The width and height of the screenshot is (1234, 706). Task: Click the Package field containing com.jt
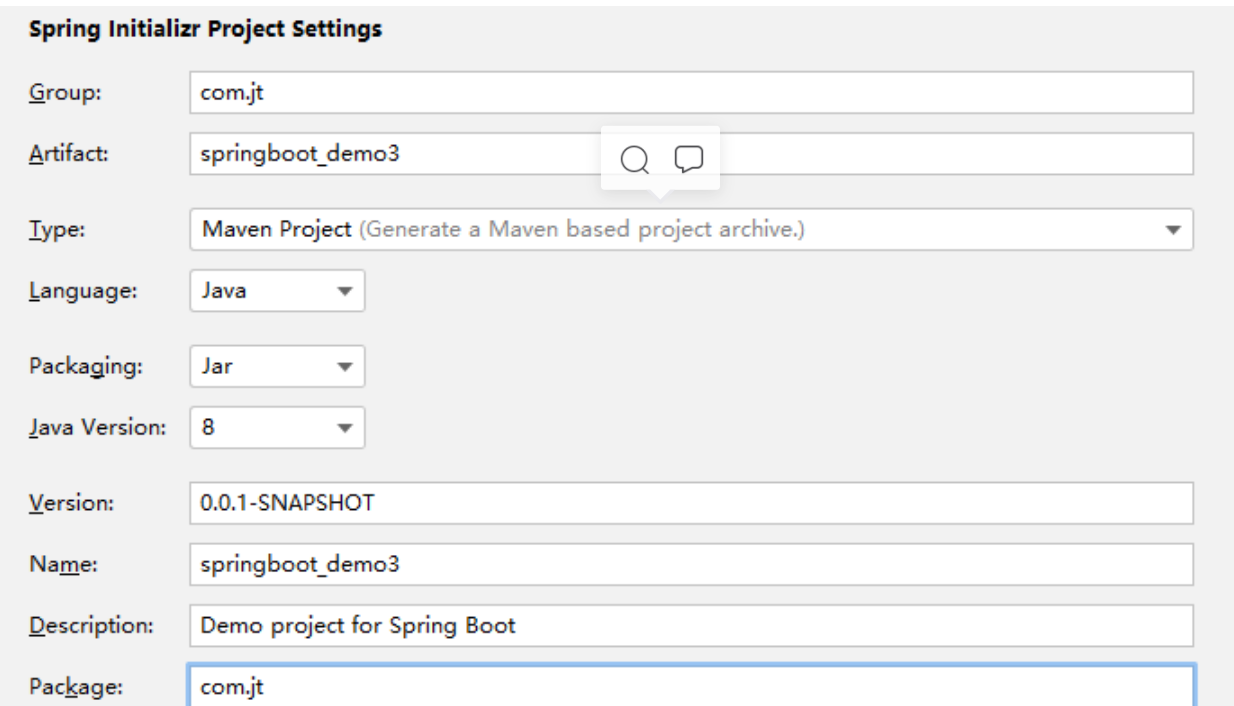[691, 687]
